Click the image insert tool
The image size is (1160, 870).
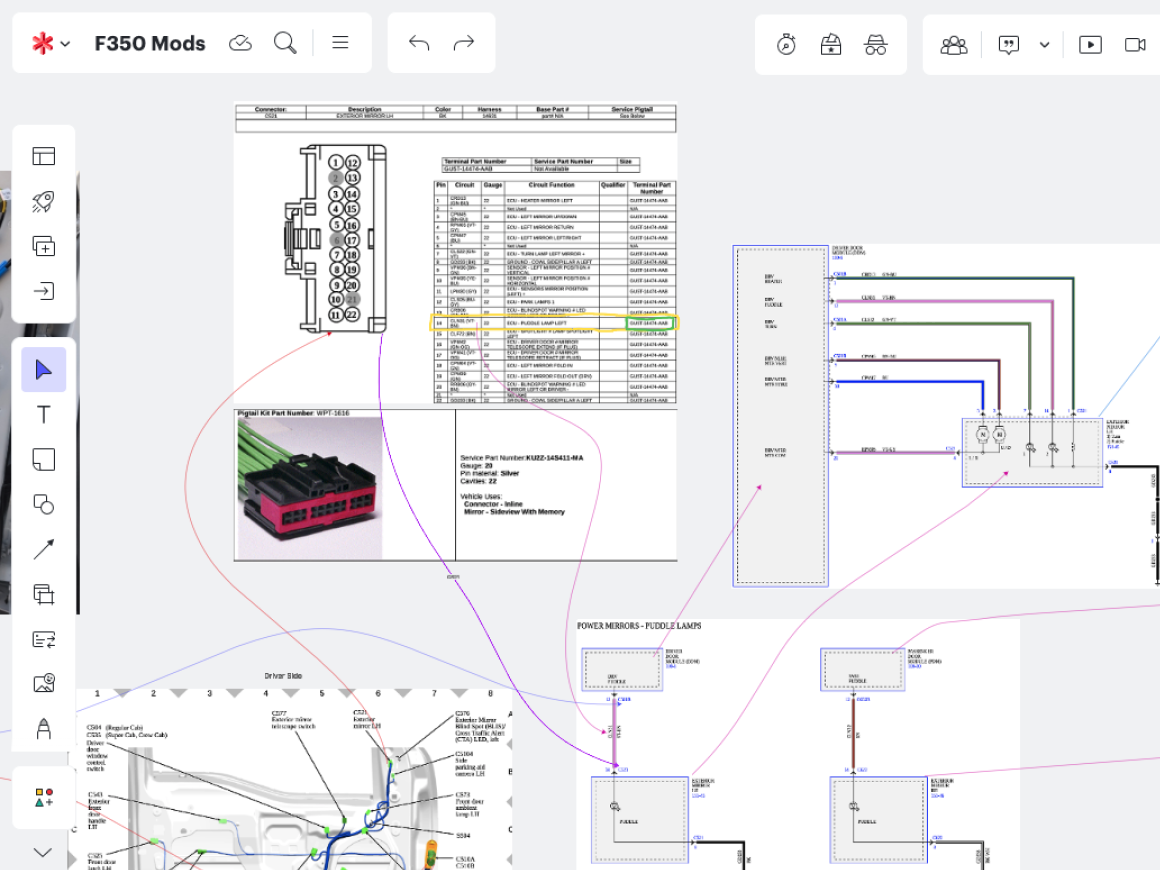pyautogui.click(x=44, y=684)
